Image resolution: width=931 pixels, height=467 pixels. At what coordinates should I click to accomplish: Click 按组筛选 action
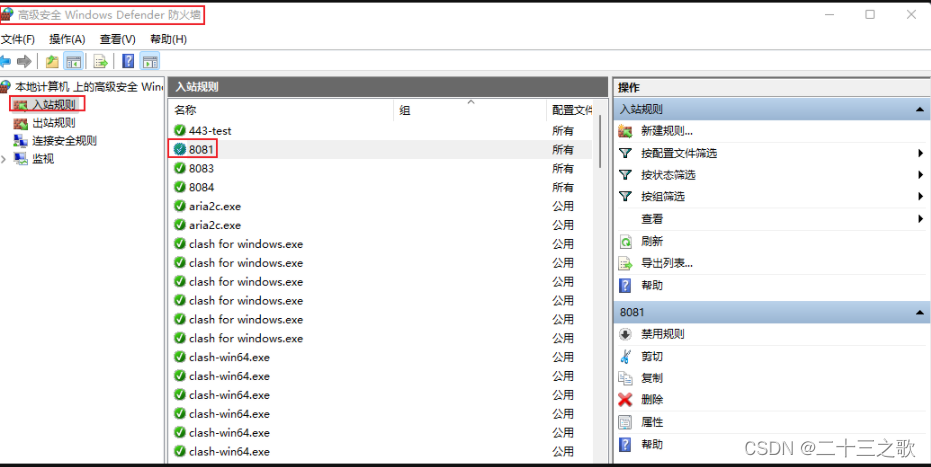(663, 196)
